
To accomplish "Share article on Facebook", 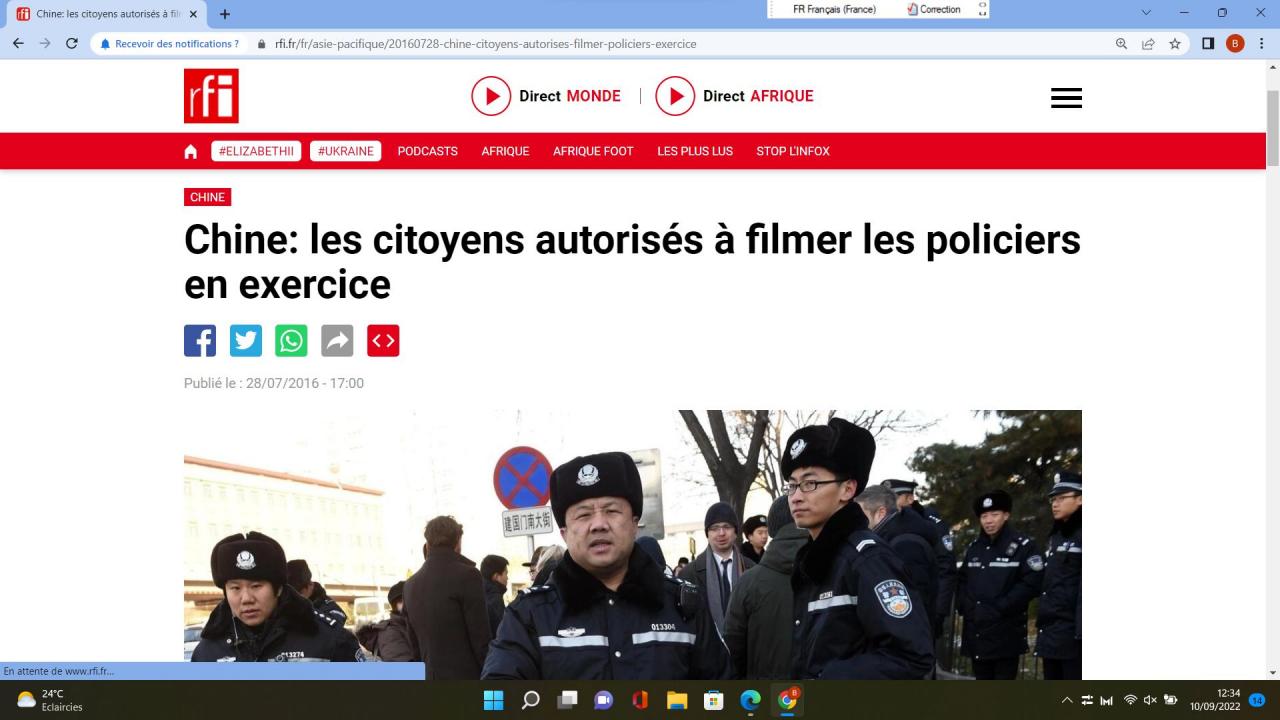I will click(x=200, y=341).
